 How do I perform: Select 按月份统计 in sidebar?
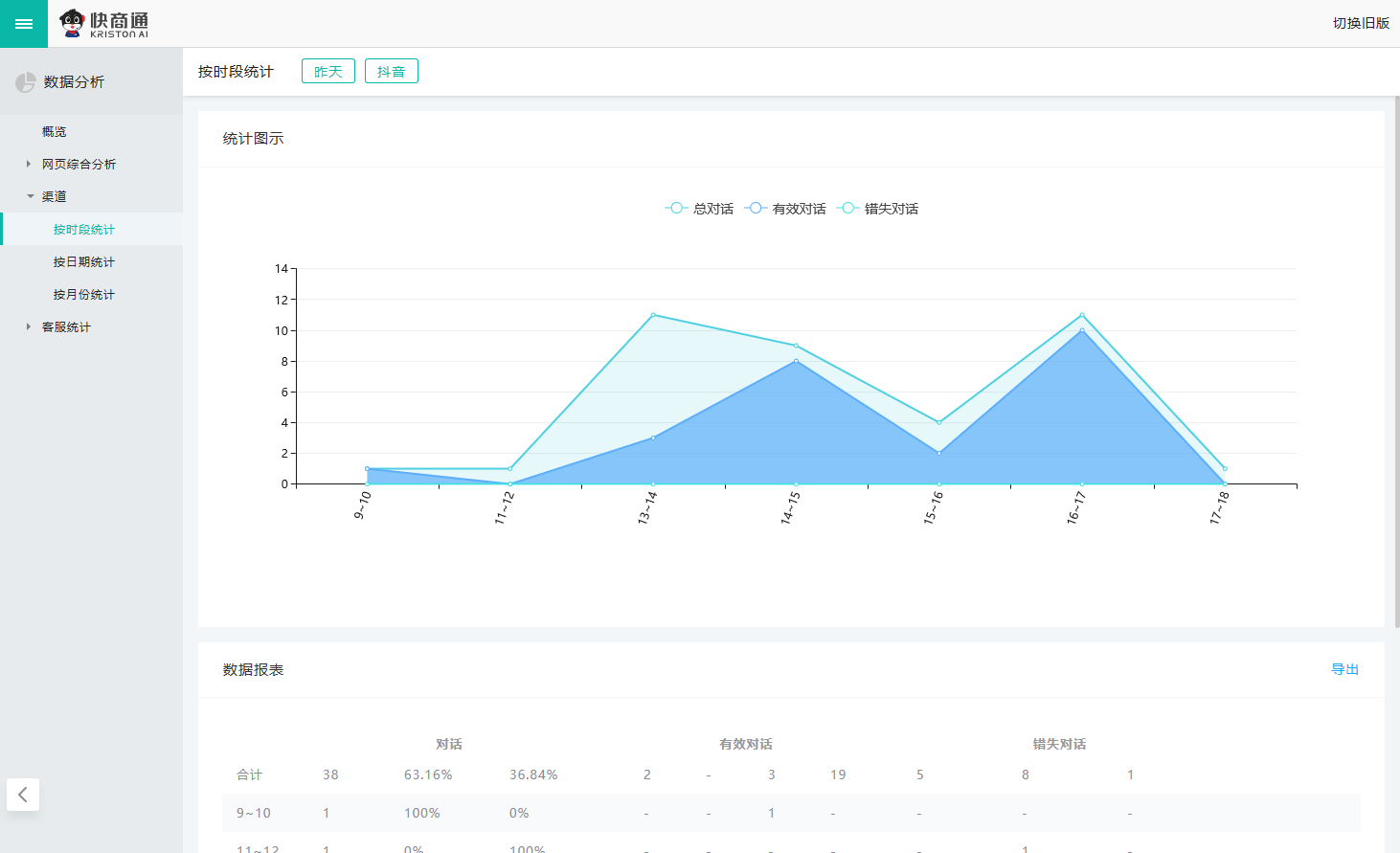[84, 295]
